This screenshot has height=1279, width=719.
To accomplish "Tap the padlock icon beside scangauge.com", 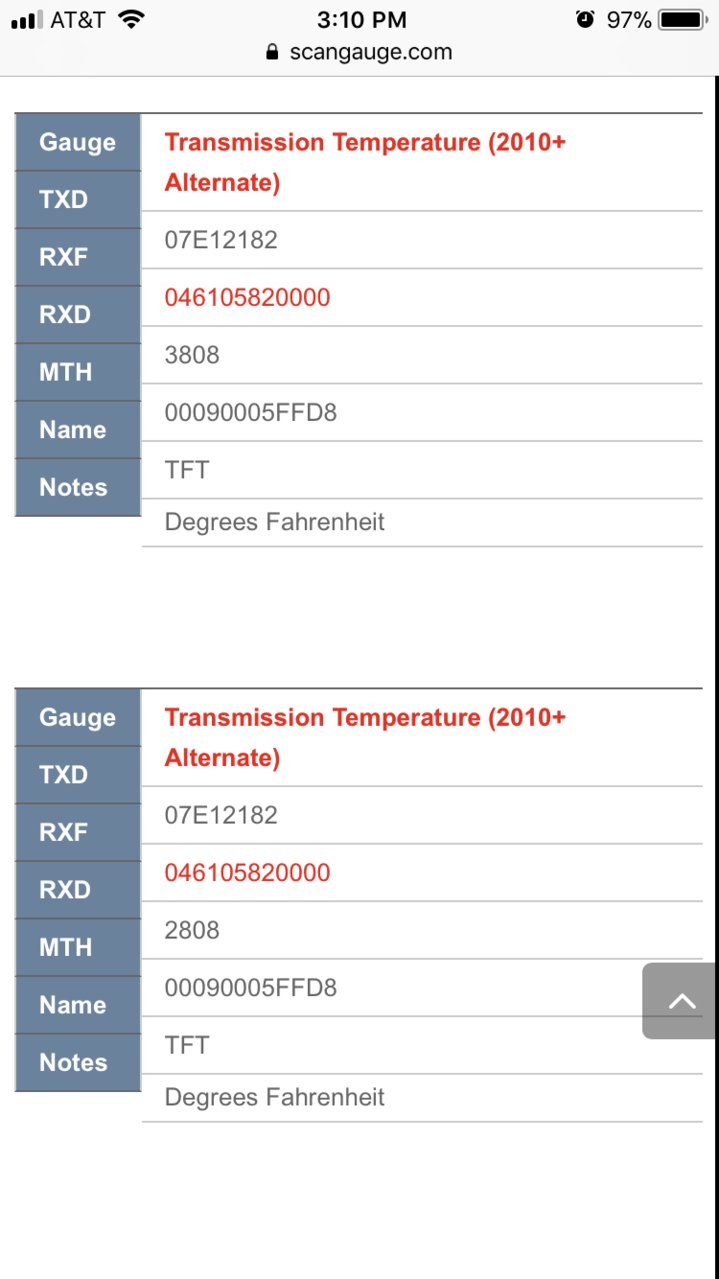I will (x=273, y=53).
